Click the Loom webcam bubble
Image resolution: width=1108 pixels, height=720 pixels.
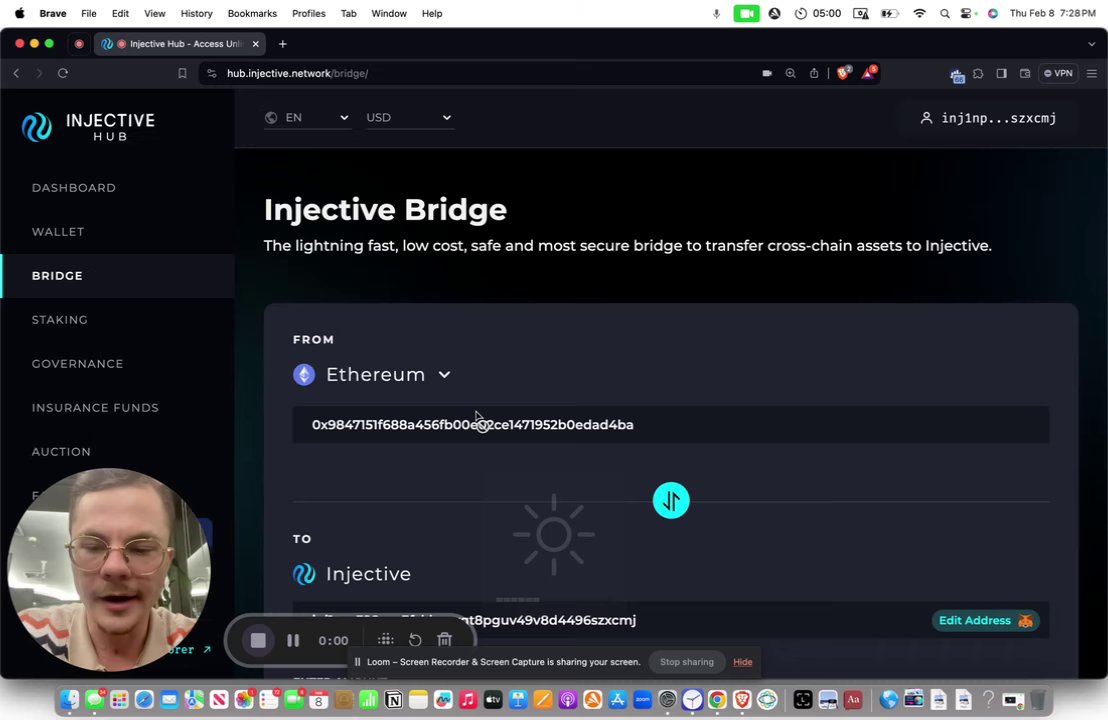coord(109,569)
